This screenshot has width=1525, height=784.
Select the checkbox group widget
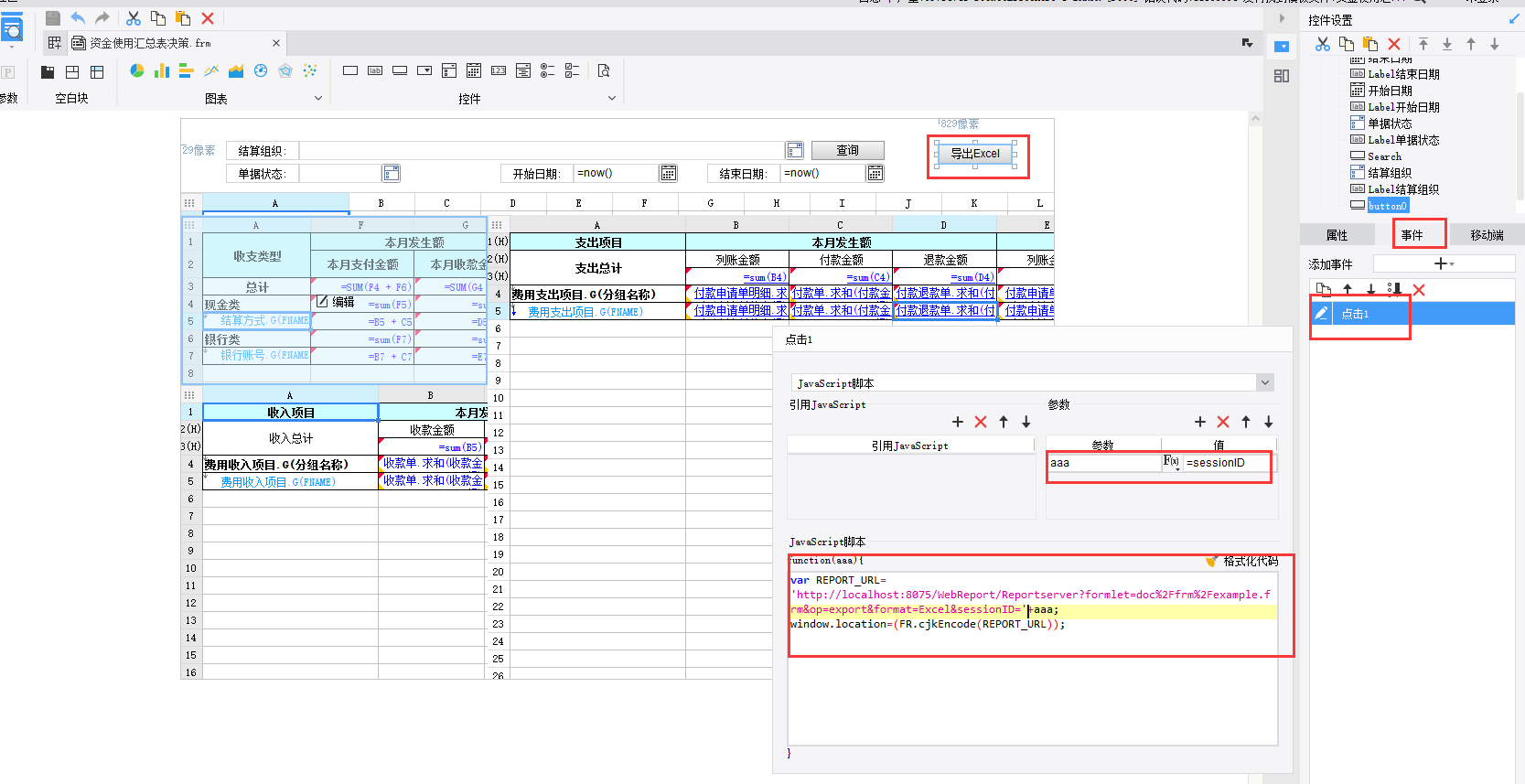click(573, 70)
